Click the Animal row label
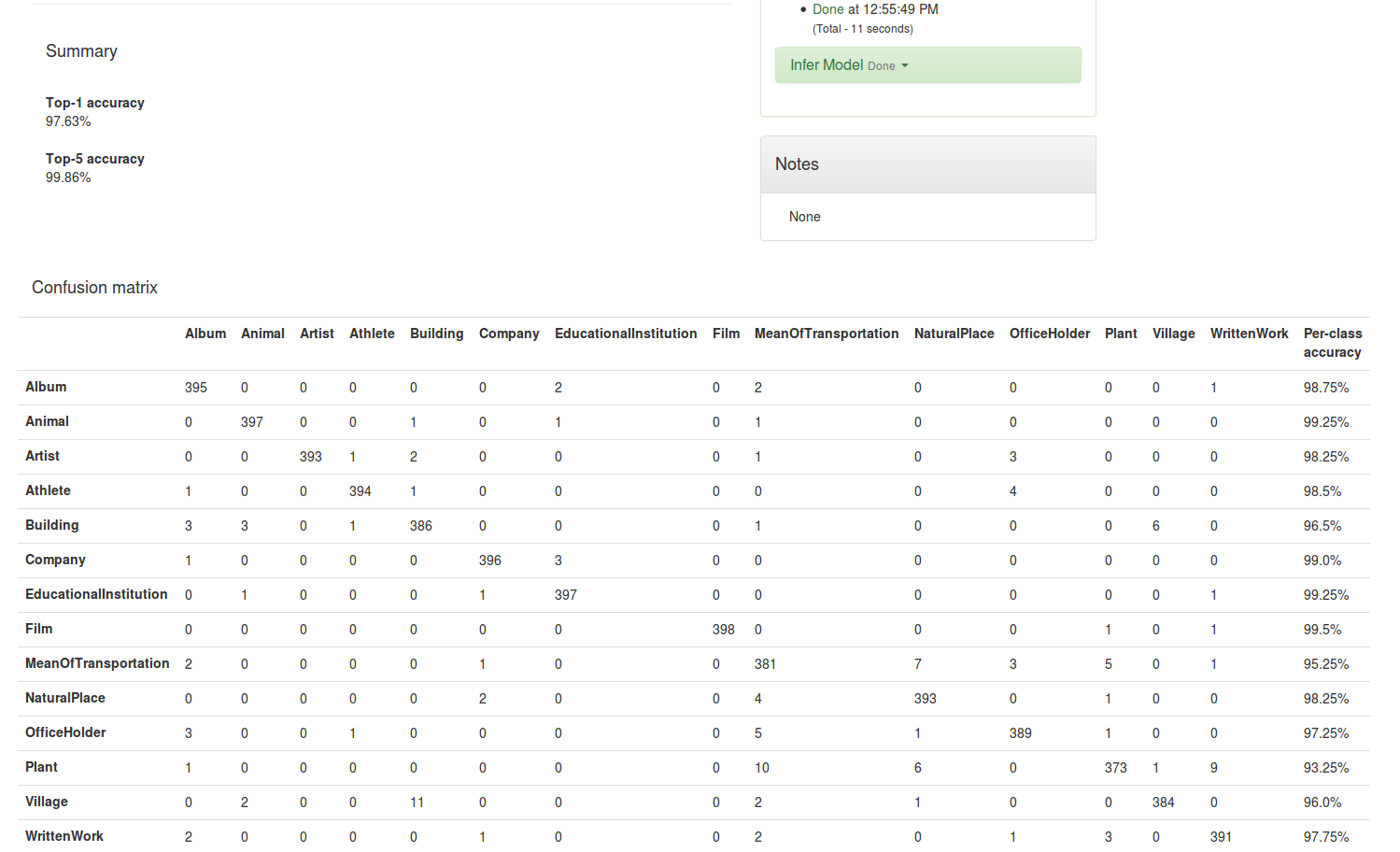 [47, 421]
